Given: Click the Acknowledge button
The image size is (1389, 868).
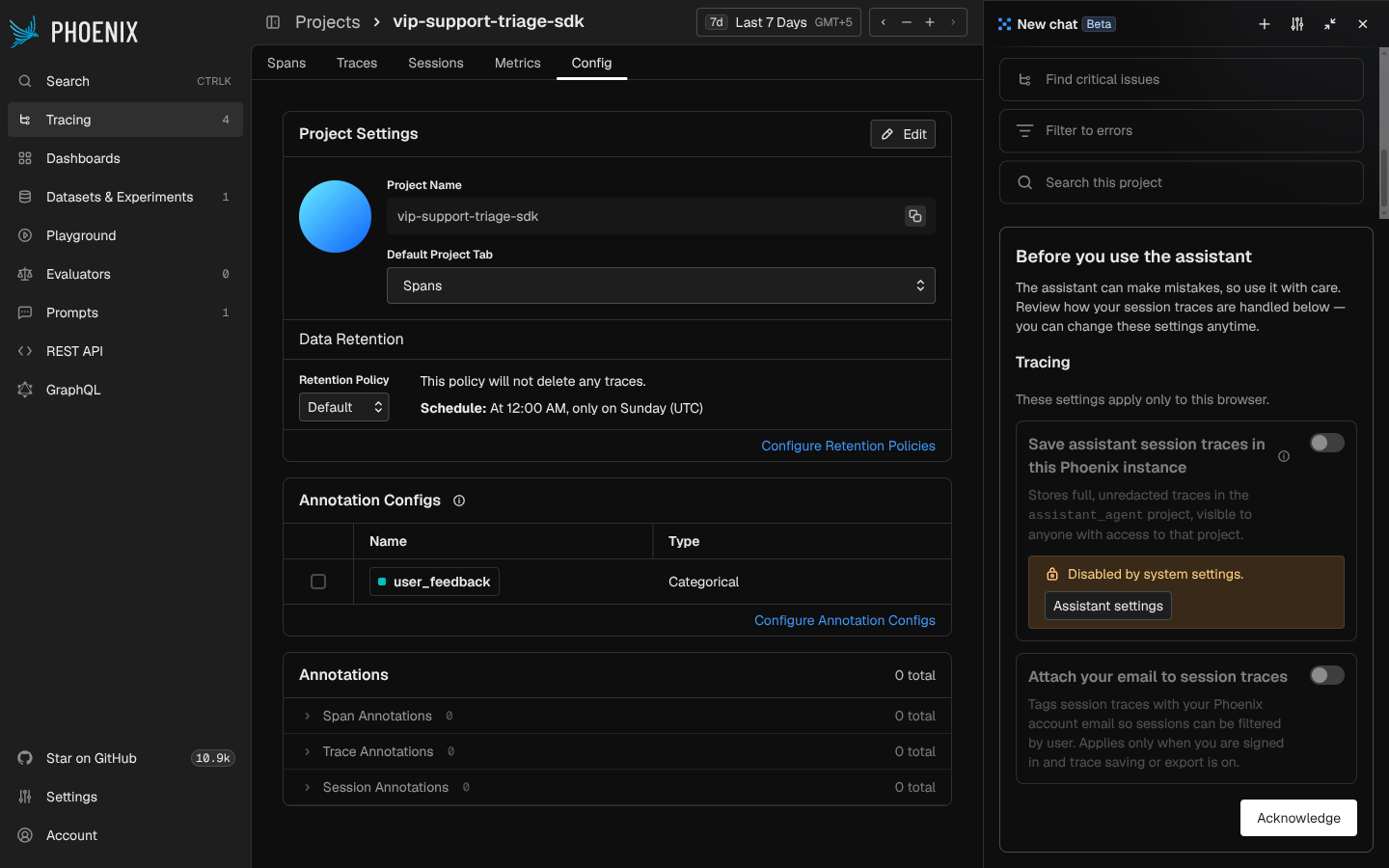Looking at the screenshot, I should (1298, 818).
